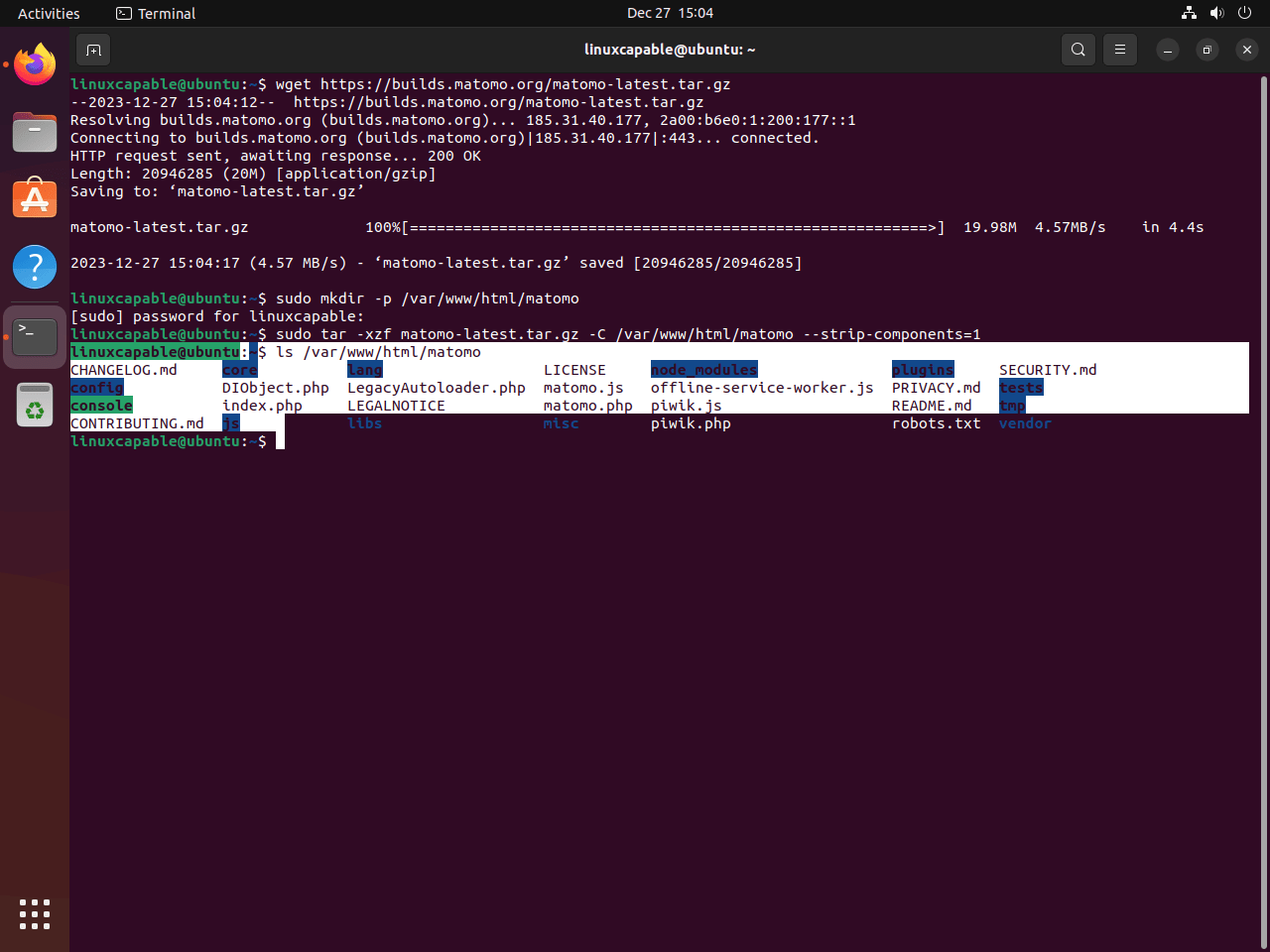Open the Trash from dock
This screenshot has height=952, width=1270.
(35, 405)
